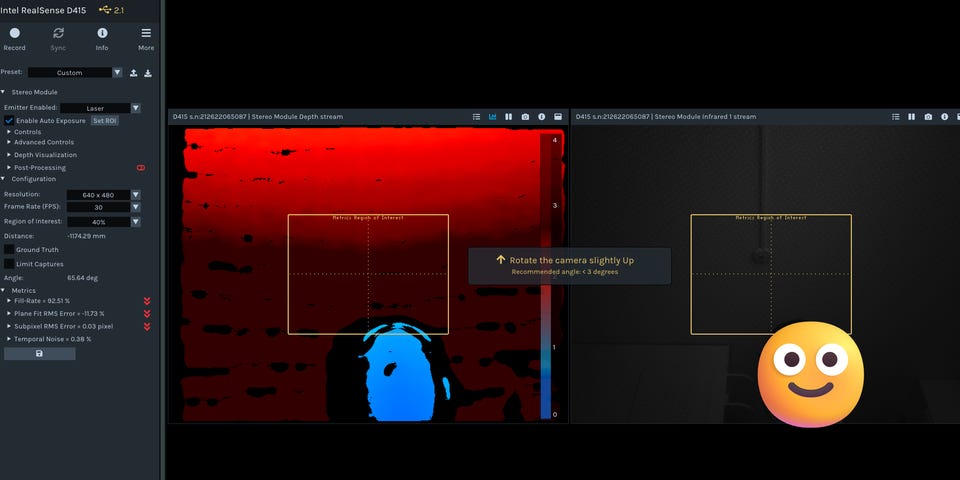Click the Laser emitter value field
960x480 pixels.
(95, 108)
